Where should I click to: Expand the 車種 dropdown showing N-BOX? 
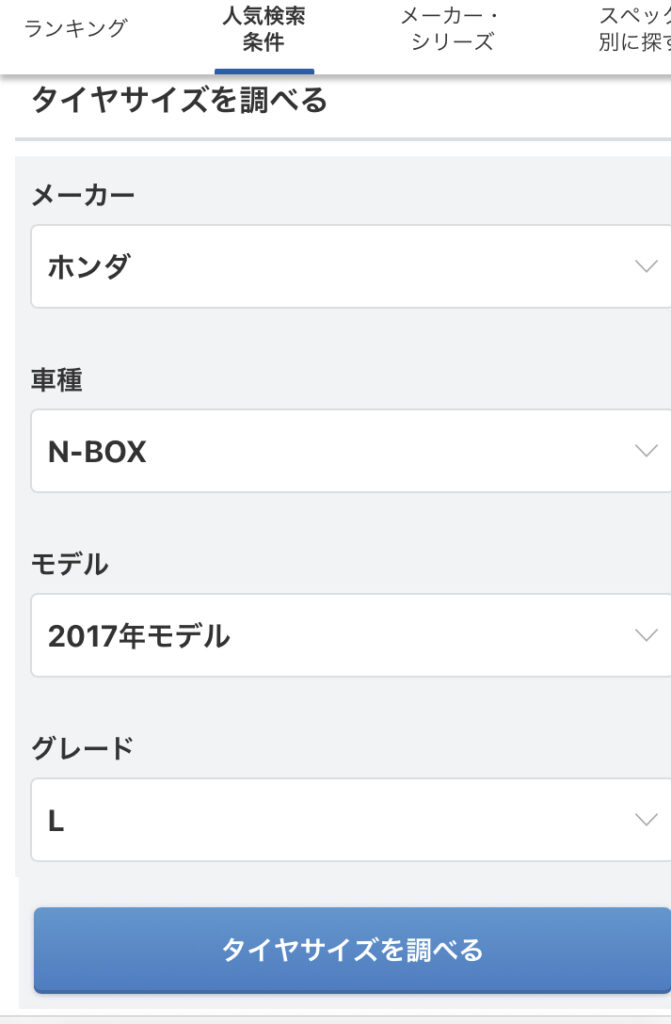[x=340, y=451]
